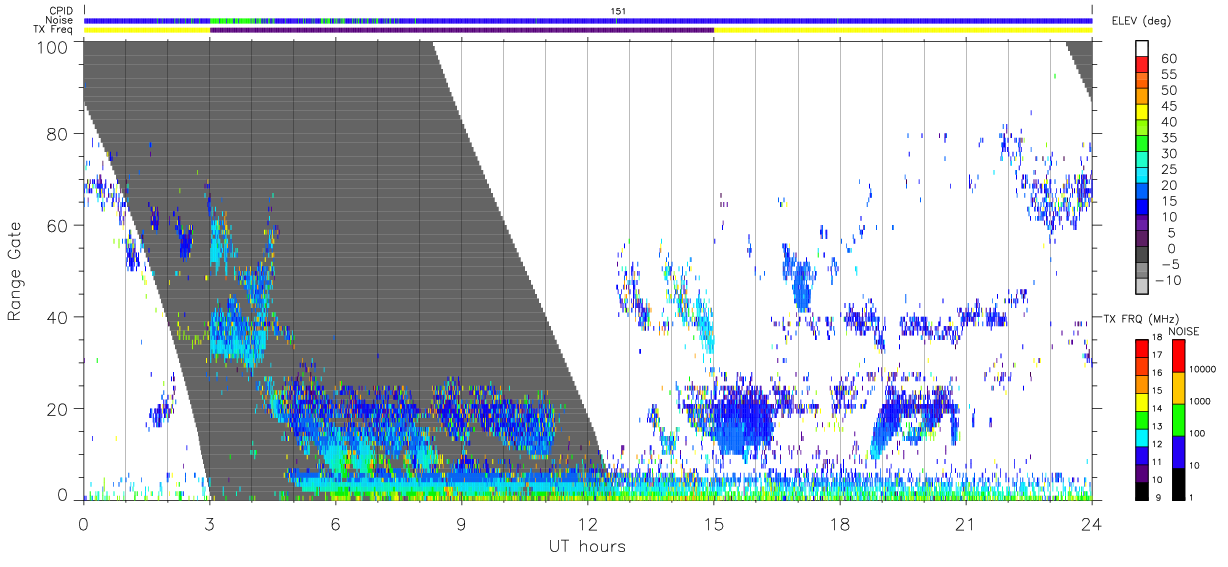The width and height of the screenshot is (1228, 567).
Task: Click the x-axis tick label "9"
Action: 461,523
